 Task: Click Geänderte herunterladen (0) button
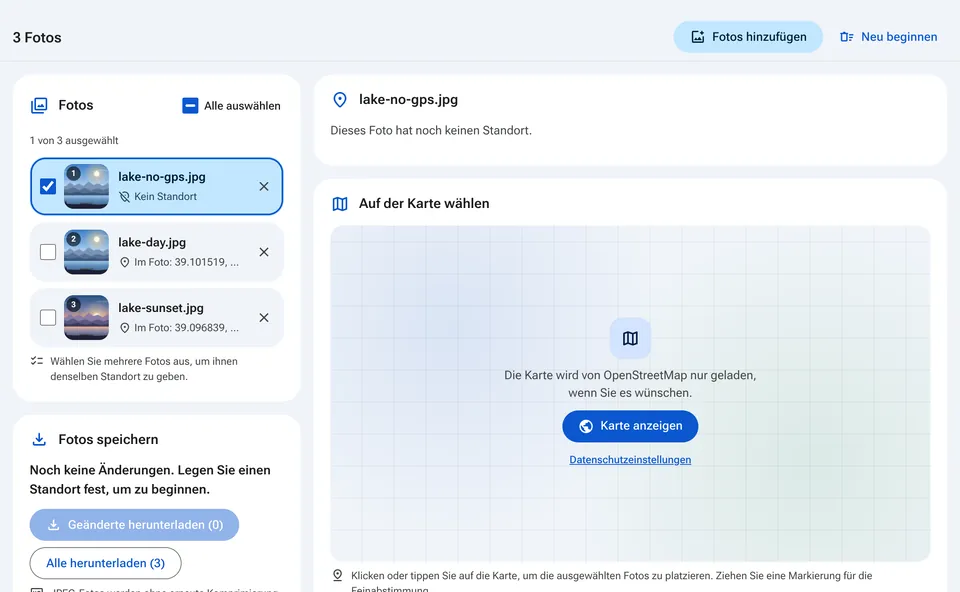(x=134, y=525)
